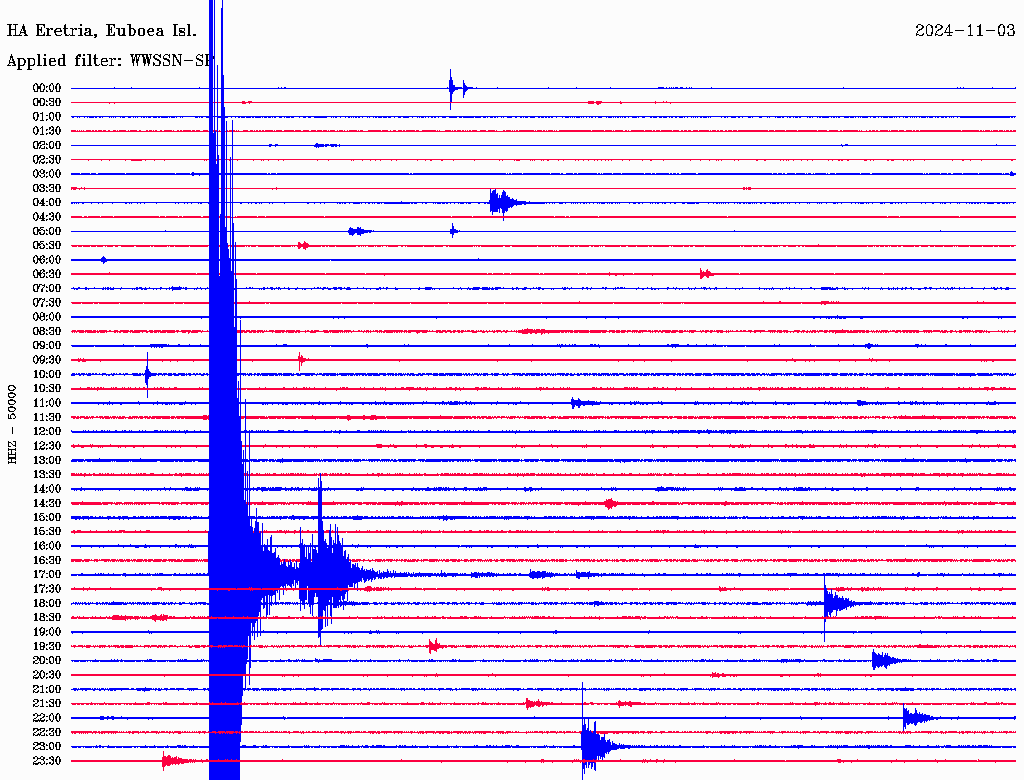Select the 00:30 time label
The width and height of the screenshot is (1024, 780).
47,103
